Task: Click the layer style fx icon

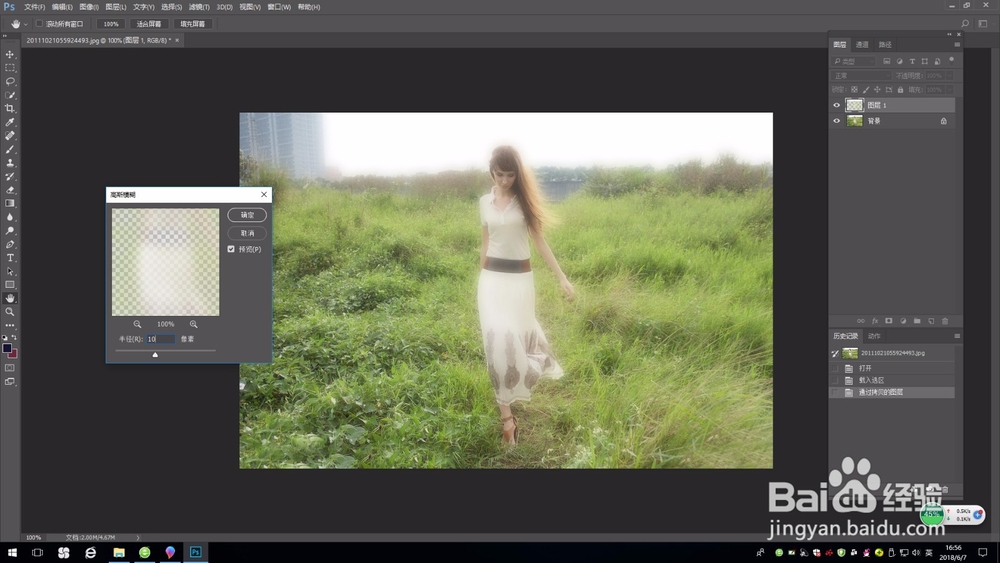Action: (875, 321)
